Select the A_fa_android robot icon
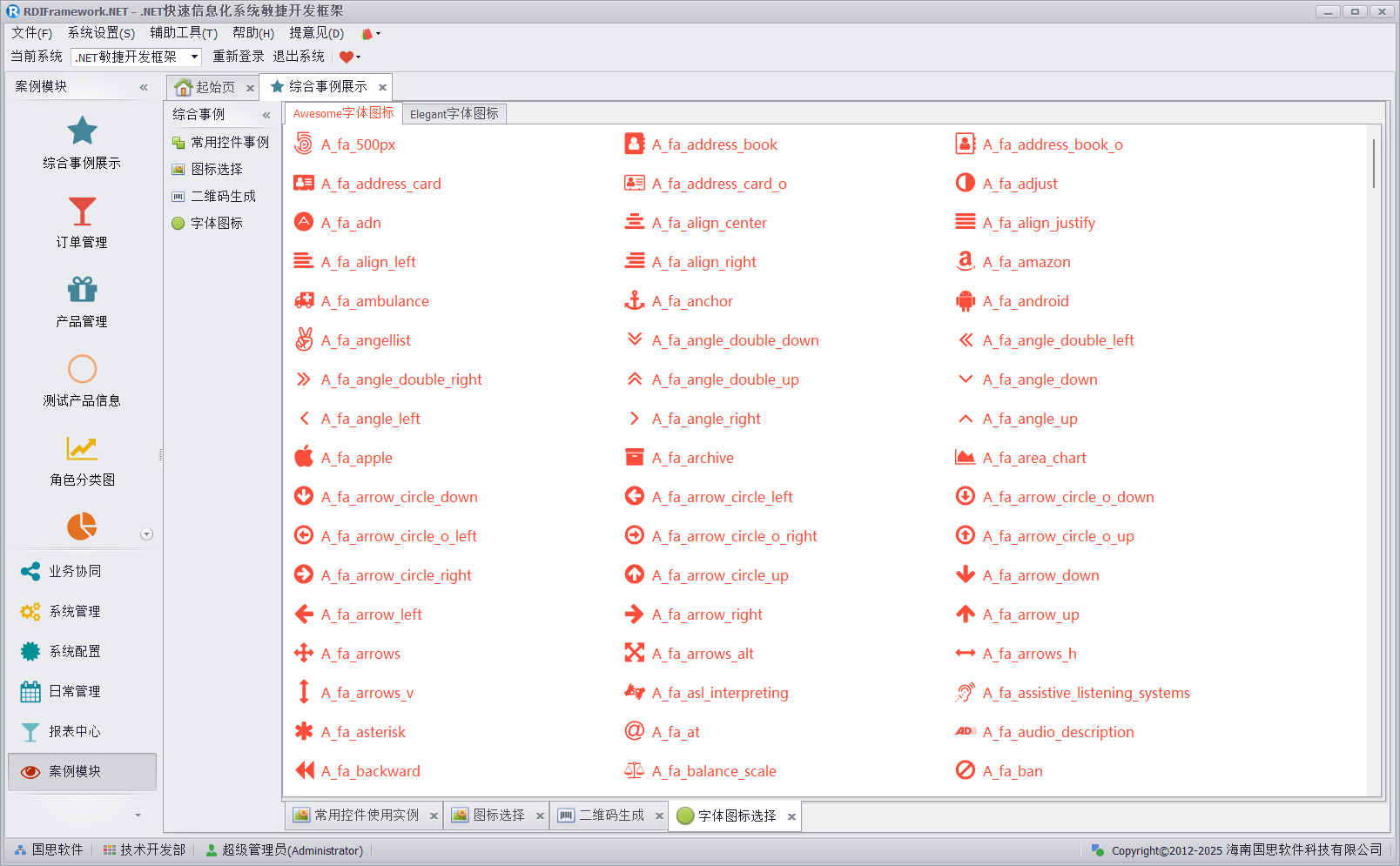The width and height of the screenshot is (1400, 866). [965, 301]
